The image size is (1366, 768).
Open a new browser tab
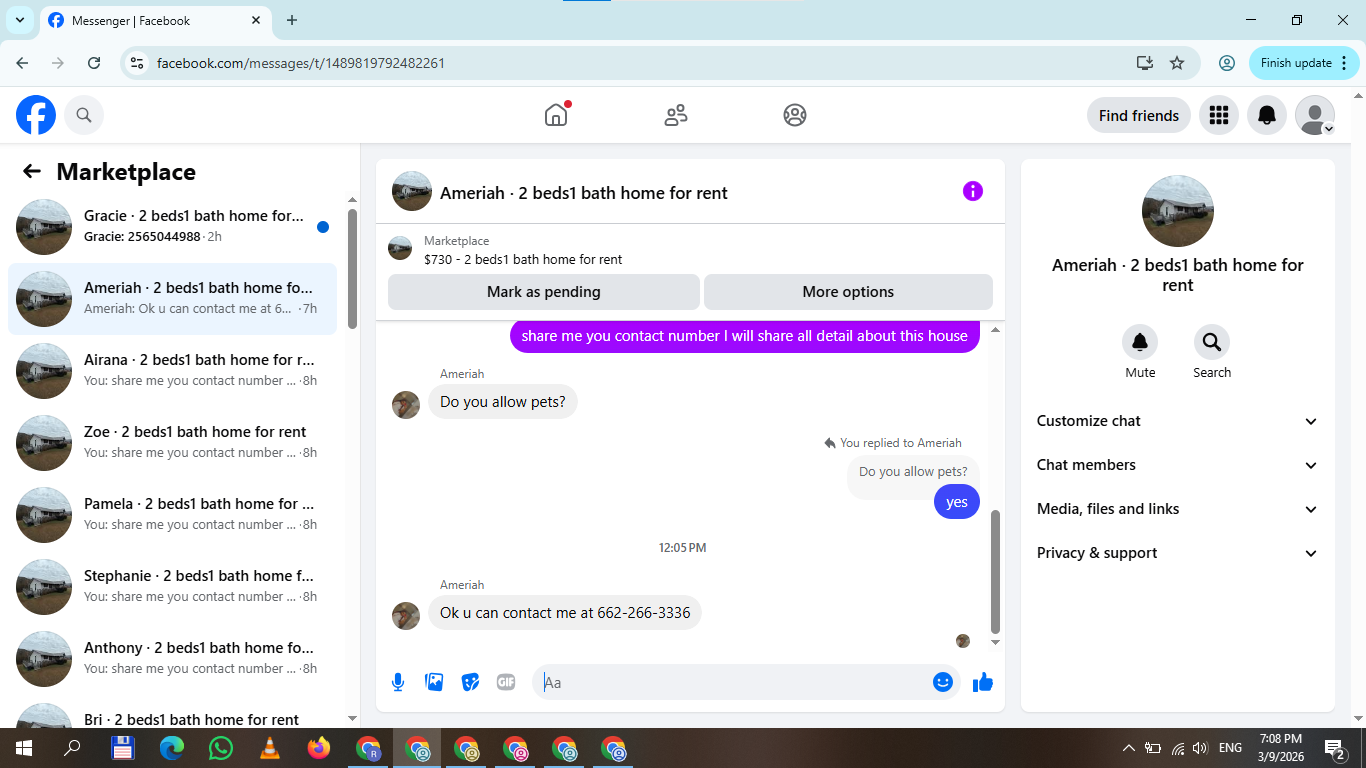292,20
